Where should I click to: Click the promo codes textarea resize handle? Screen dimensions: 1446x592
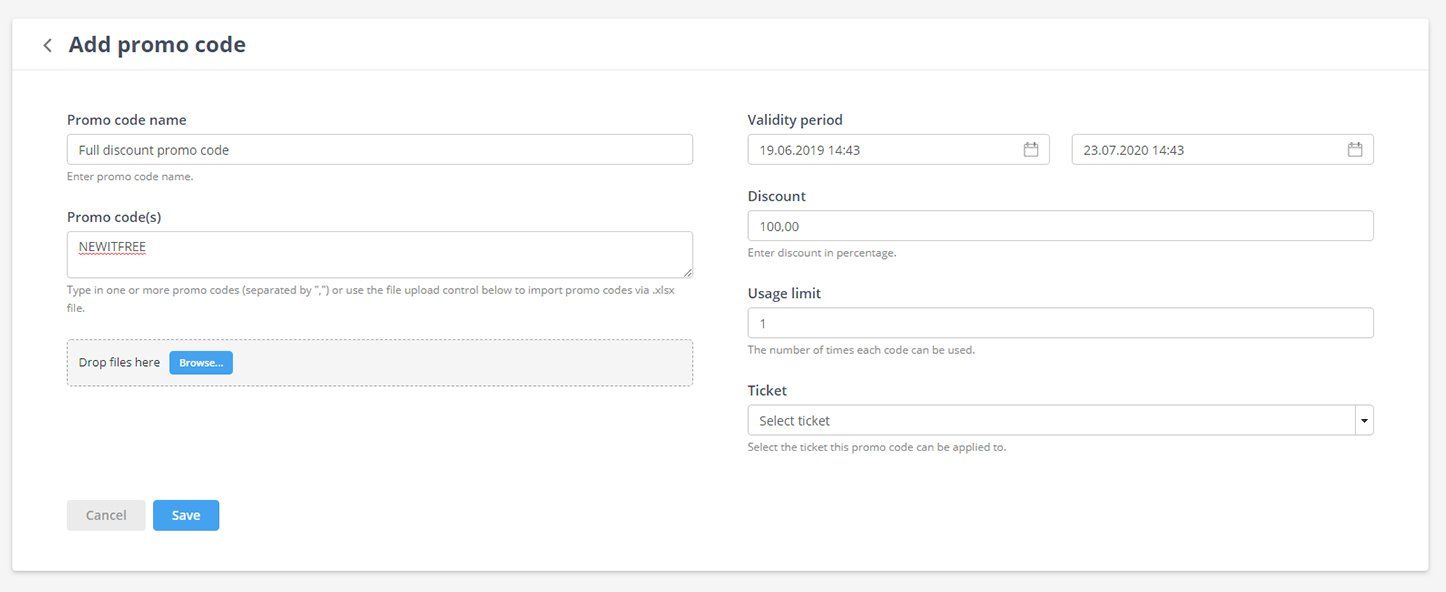687,272
